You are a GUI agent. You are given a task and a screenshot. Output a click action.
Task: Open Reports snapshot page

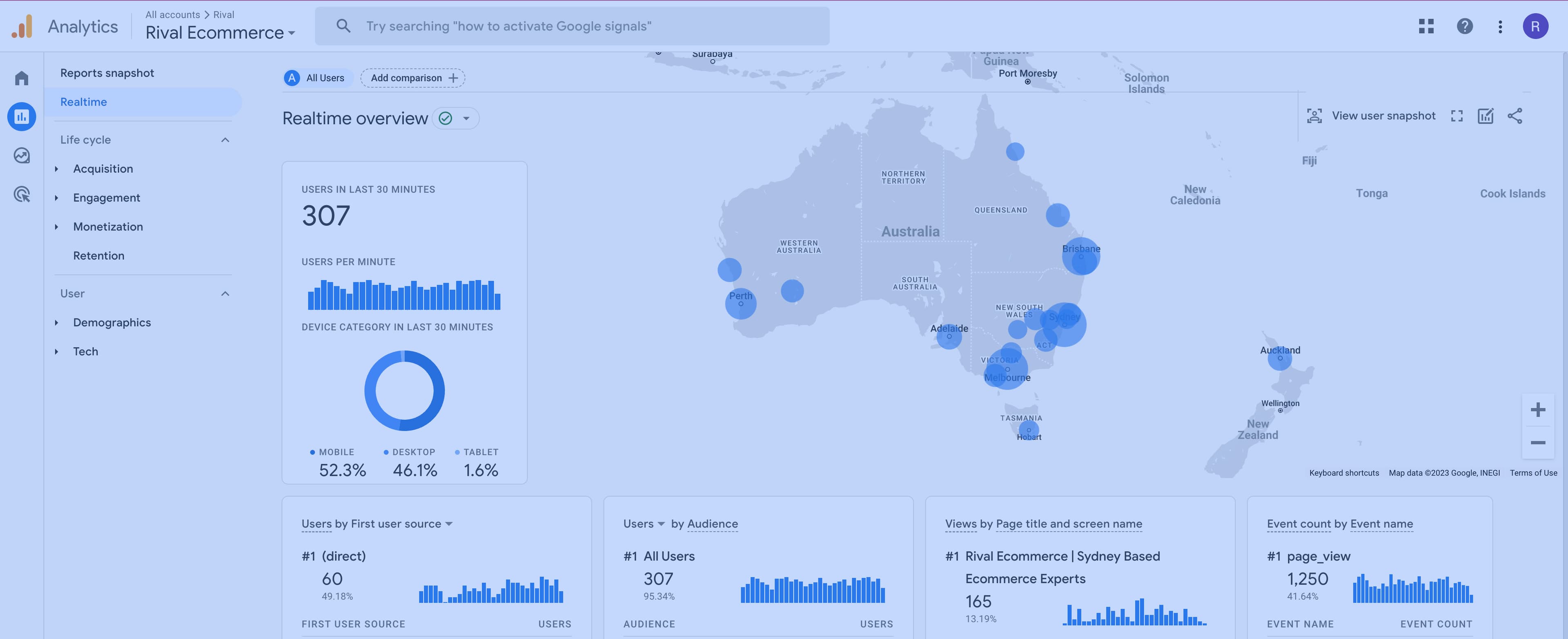click(x=107, y=73)
